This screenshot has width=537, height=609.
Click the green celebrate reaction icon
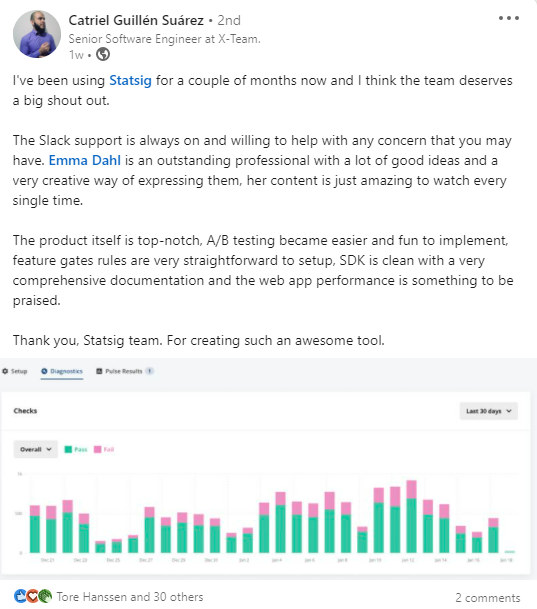pos(45,596)
